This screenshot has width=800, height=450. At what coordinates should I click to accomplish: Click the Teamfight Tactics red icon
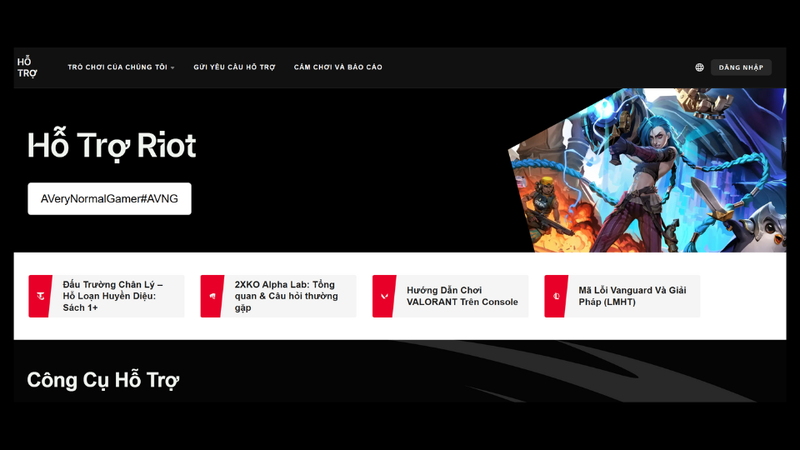(40, 296)
